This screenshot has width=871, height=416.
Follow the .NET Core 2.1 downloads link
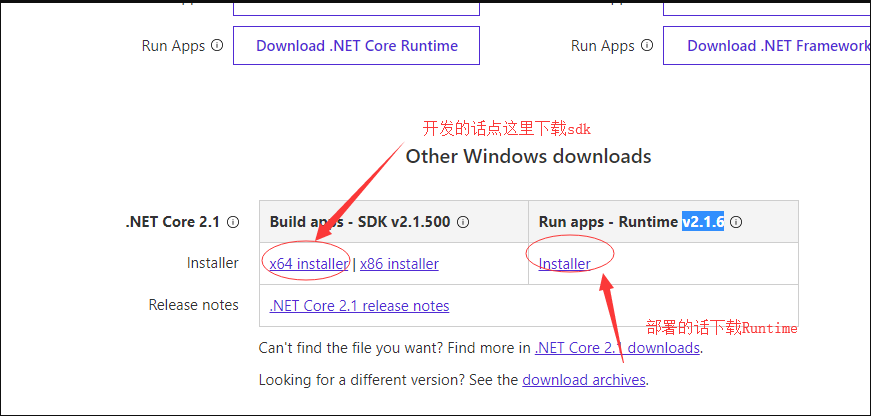(x=617, y=348)
